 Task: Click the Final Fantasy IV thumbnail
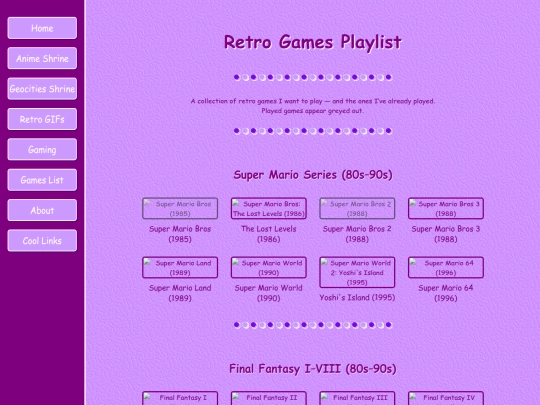(x=446, y=398)
